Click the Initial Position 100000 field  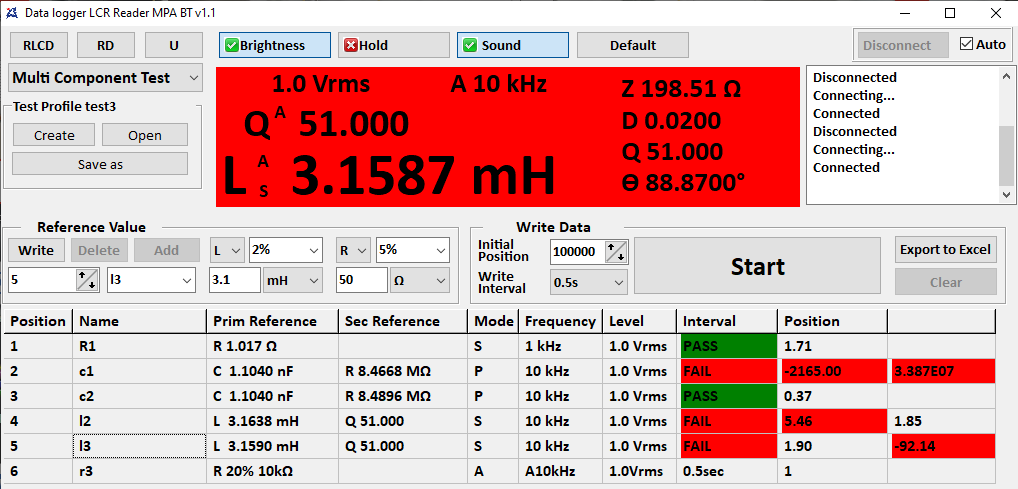point(577,251)
